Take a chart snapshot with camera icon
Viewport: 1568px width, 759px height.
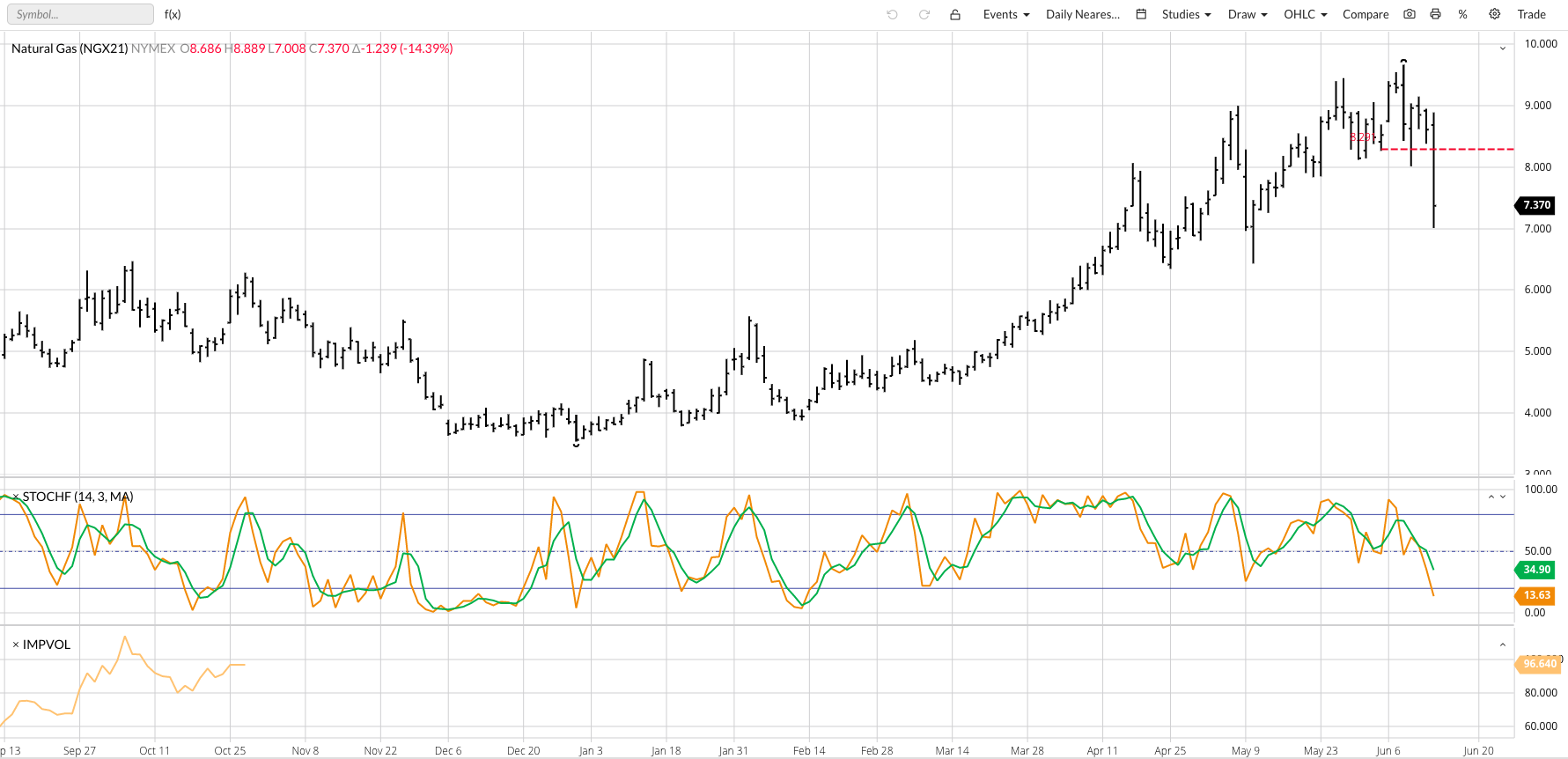(1410, 14)
